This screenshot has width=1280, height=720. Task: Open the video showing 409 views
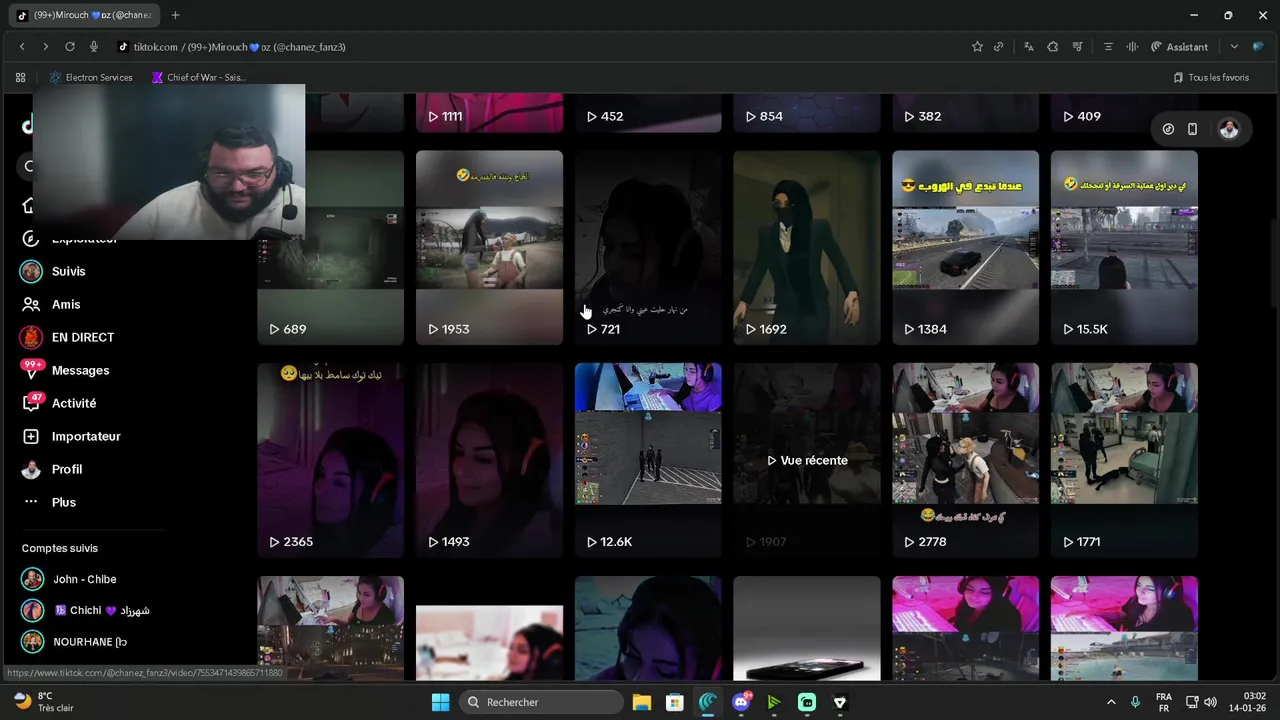pyautogui.click(x=1124, y=113)
